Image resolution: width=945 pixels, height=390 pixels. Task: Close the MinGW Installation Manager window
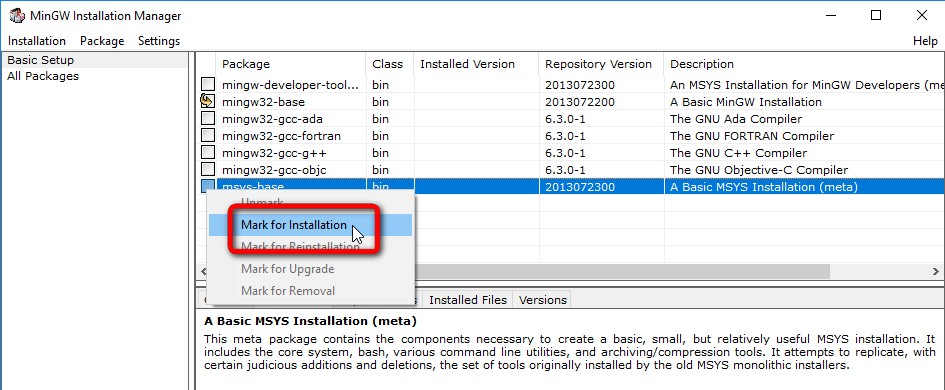coord(921,16)
